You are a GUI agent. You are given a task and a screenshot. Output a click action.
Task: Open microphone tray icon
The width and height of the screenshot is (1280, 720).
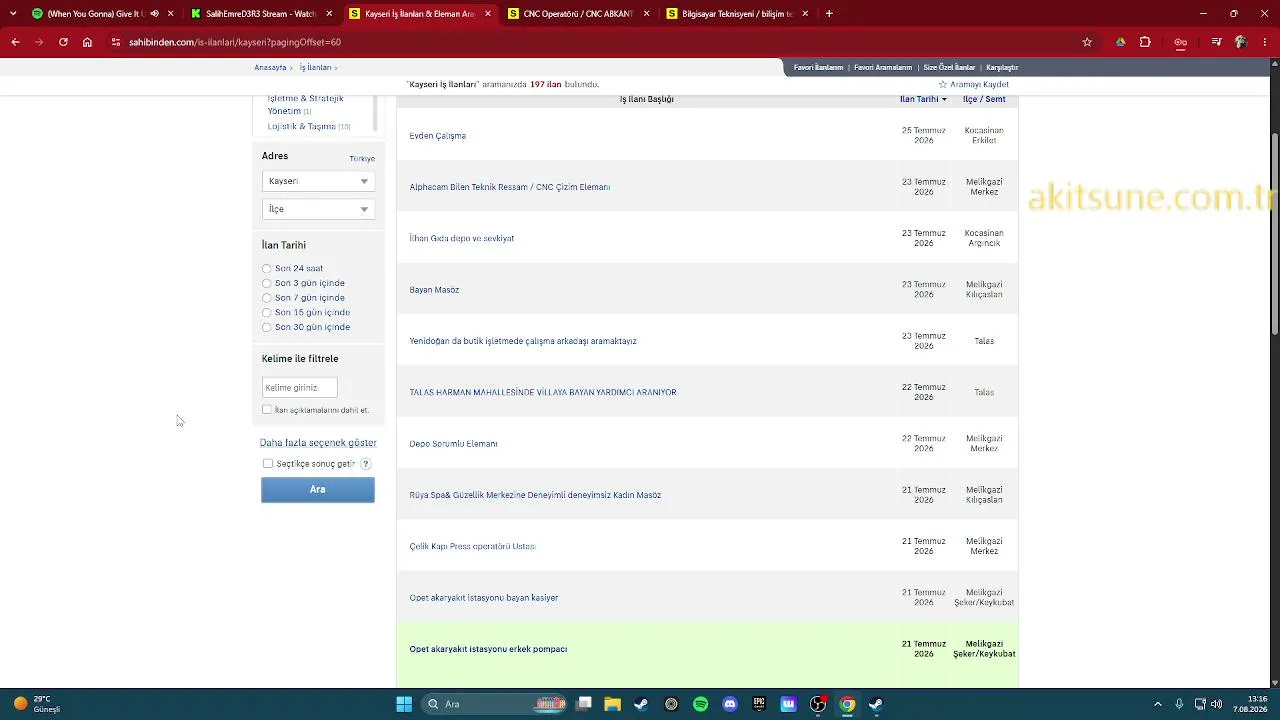coord(1179,704)
